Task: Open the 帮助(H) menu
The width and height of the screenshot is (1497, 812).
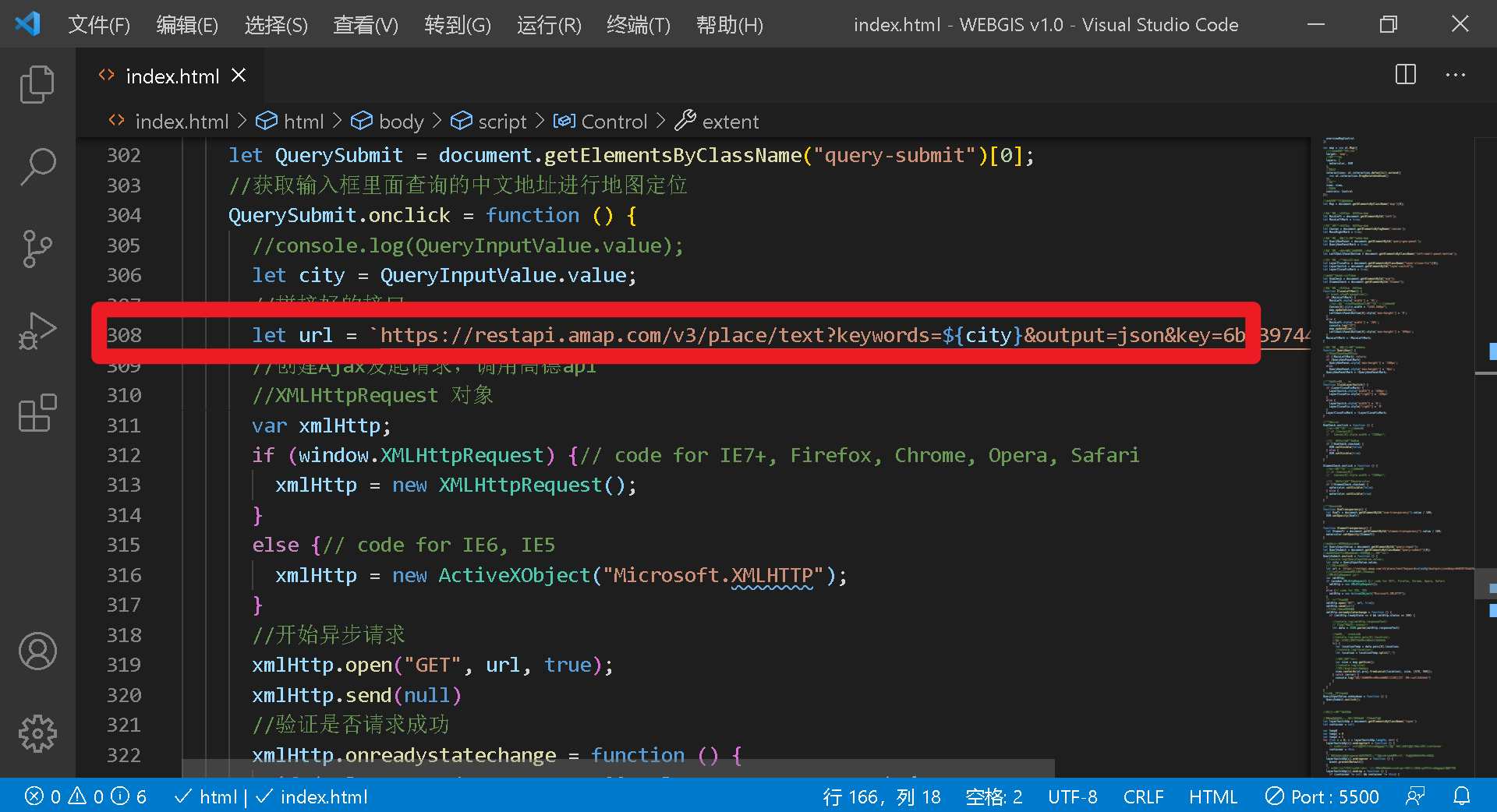Action: (730, 25)
